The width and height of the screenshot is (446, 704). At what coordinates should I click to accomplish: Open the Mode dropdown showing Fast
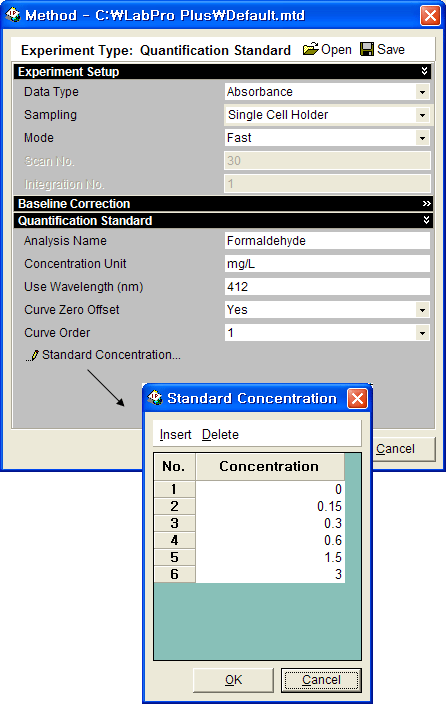[422, 138]
